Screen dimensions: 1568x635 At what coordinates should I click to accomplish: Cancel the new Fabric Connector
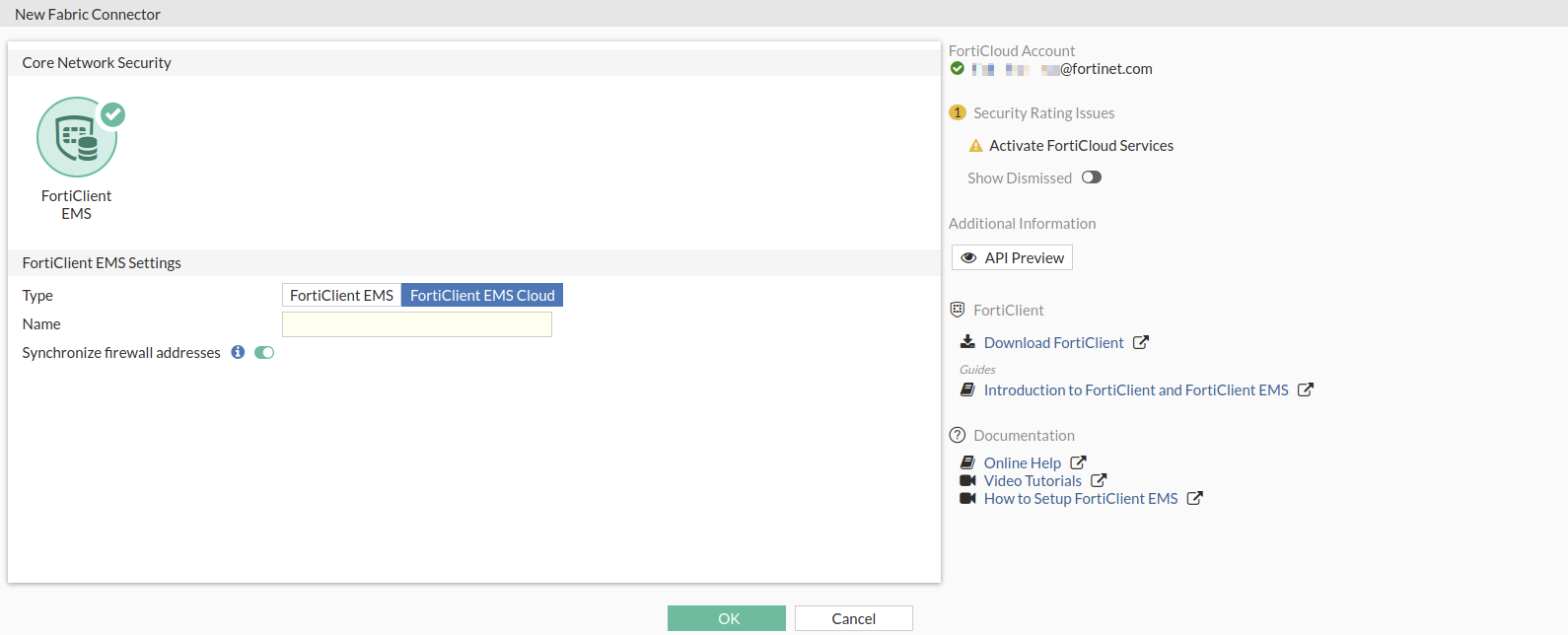pyautogui.click(x=854, y=618)
